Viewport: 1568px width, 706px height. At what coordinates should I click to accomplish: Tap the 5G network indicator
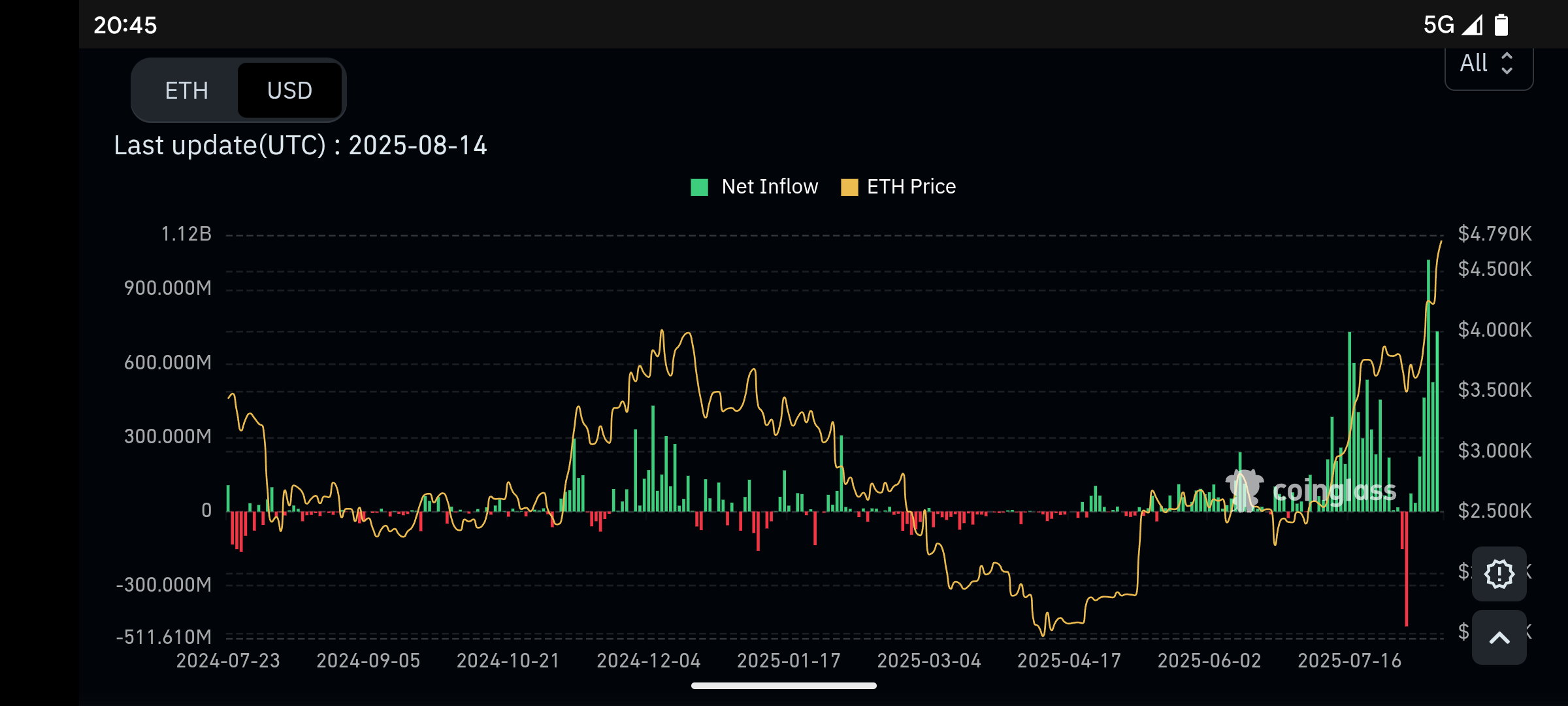1438,25
